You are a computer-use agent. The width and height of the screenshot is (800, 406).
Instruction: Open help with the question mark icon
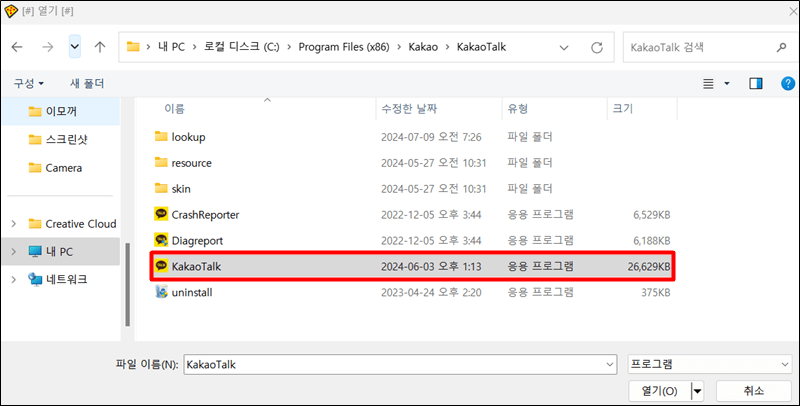click(788, 84)
